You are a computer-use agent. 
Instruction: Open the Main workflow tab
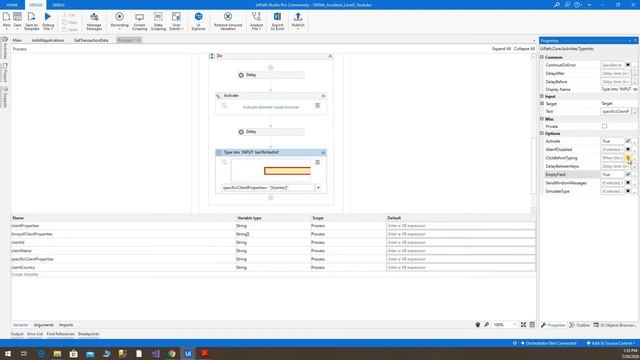point(17,40)
